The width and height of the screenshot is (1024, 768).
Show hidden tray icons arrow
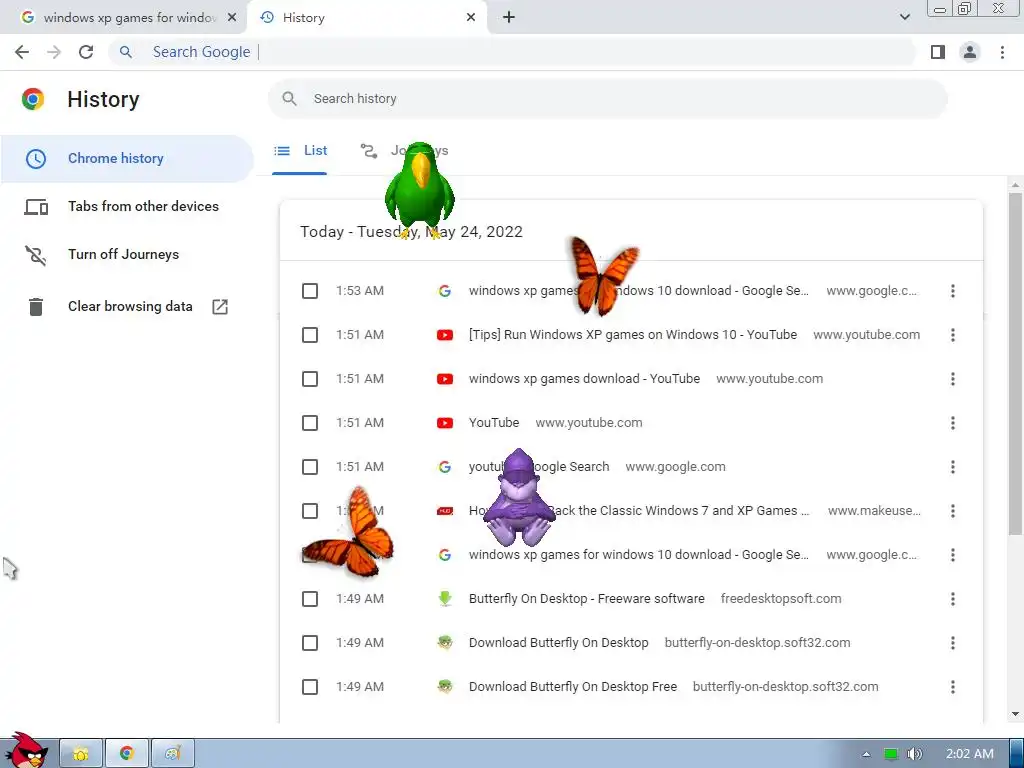click(x=867, y=754)
